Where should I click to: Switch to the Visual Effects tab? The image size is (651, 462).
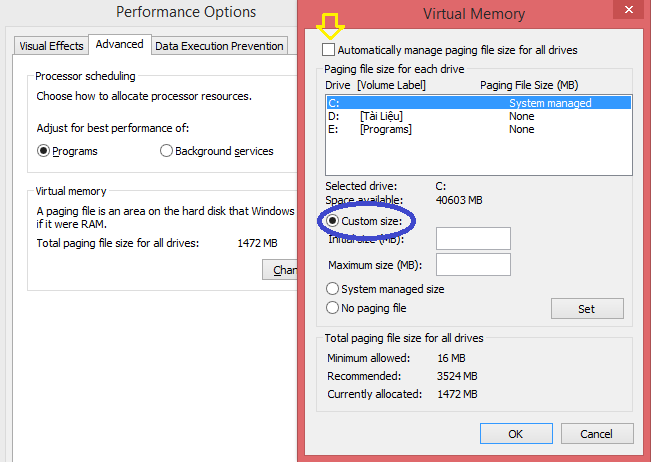pyautogui.click(x=51, y=45)
